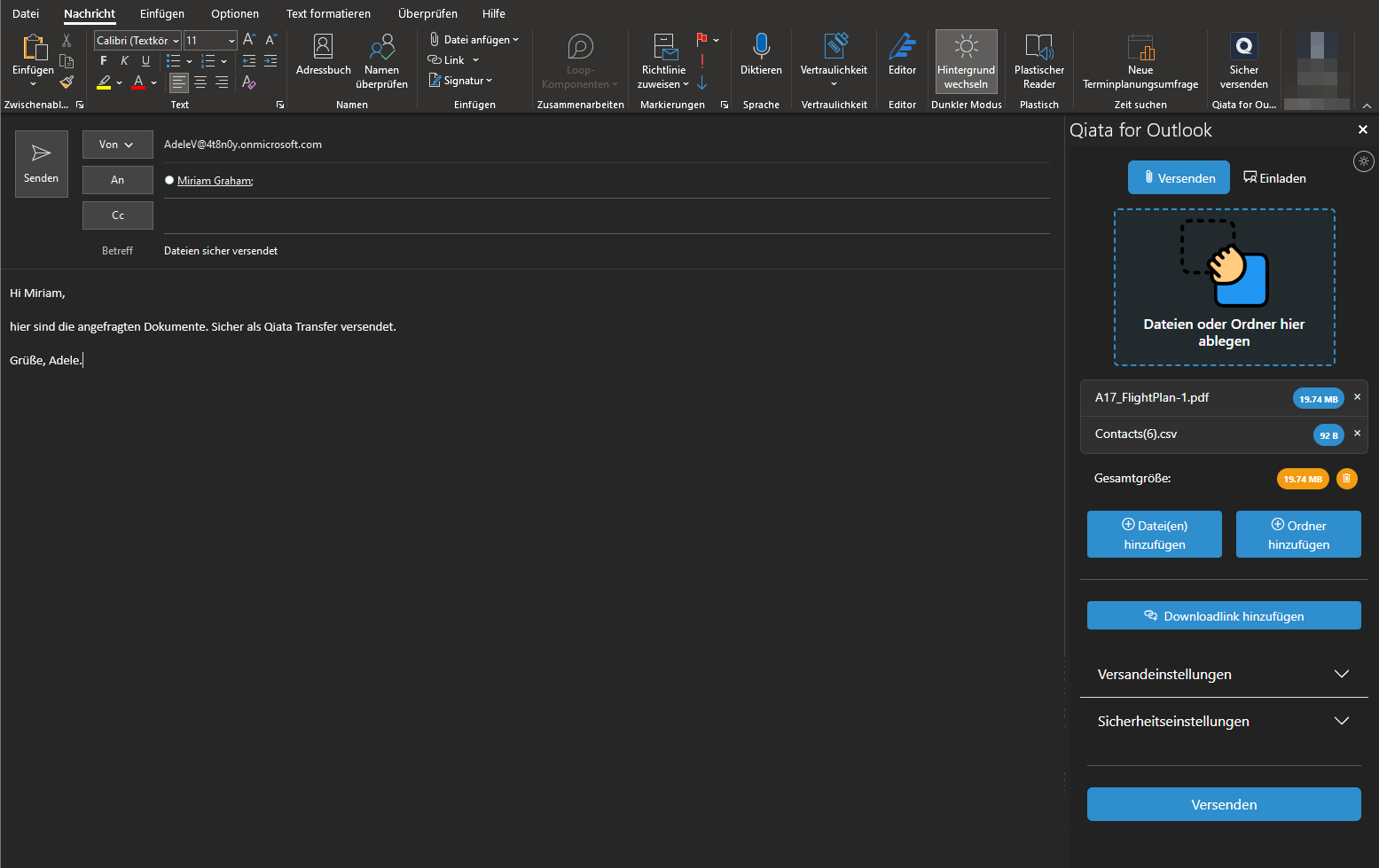Click the Diktieren microphone icon
Image resolution: width=1379 pixels, height=868 pixels.
[x=761, y=47]
